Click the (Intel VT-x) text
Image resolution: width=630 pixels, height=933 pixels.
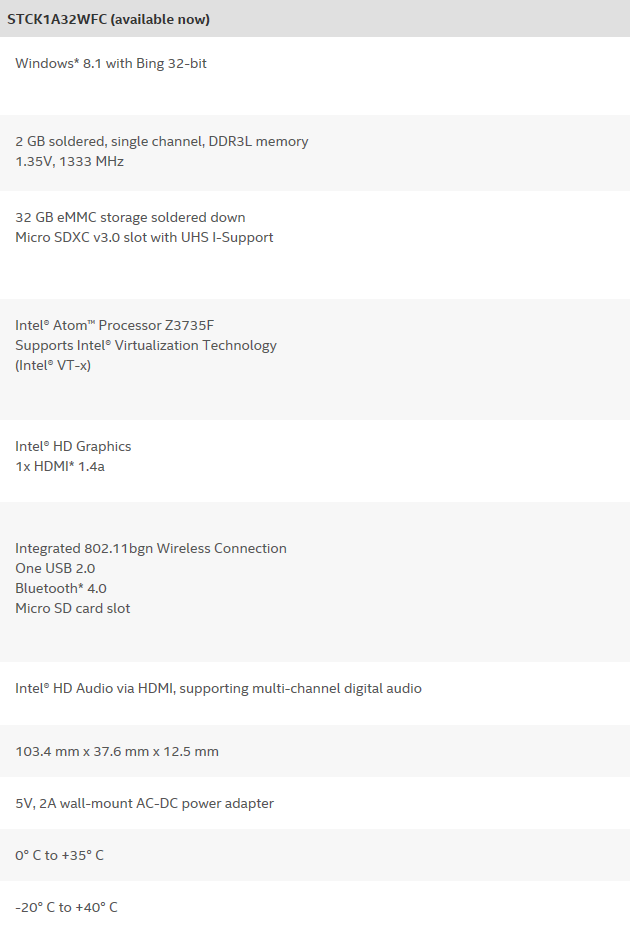coord(60,366)
